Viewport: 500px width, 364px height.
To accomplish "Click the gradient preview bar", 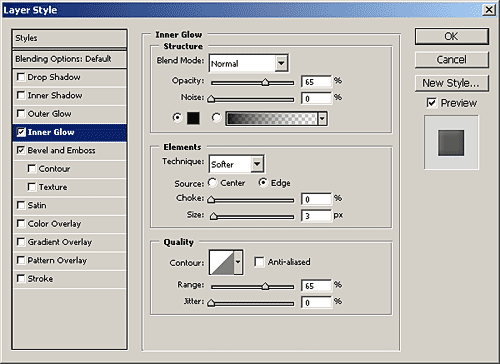I will pyautogui.click(x=272, y=118).
